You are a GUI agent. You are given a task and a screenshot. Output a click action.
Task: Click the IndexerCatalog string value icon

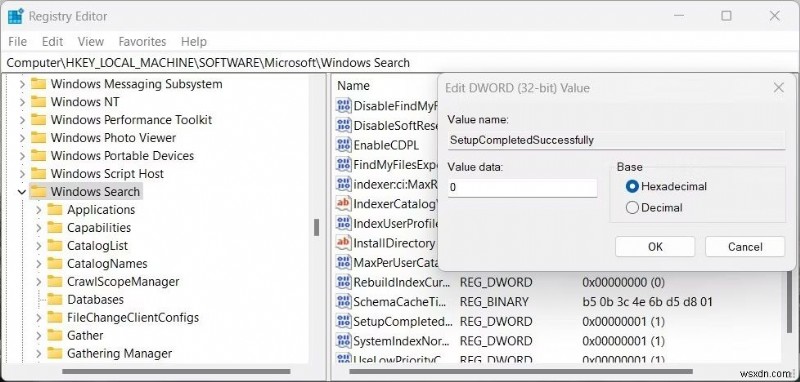[x=344, y=203]
